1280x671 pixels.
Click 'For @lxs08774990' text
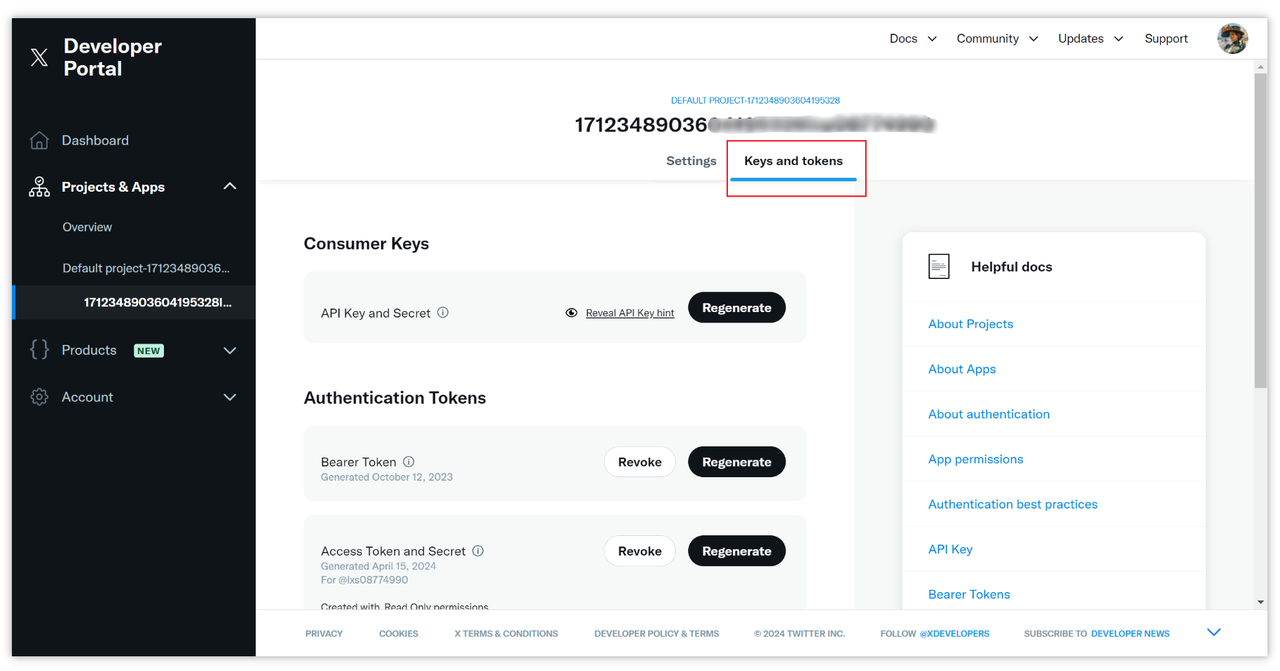pos(364,580)
